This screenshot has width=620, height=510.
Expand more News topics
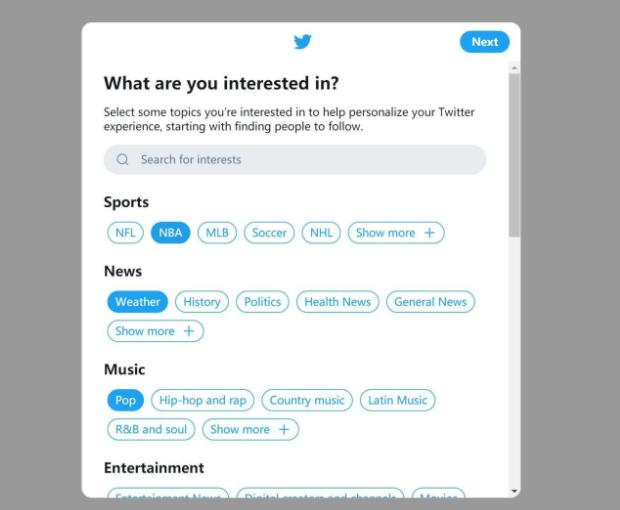point(155,331)
